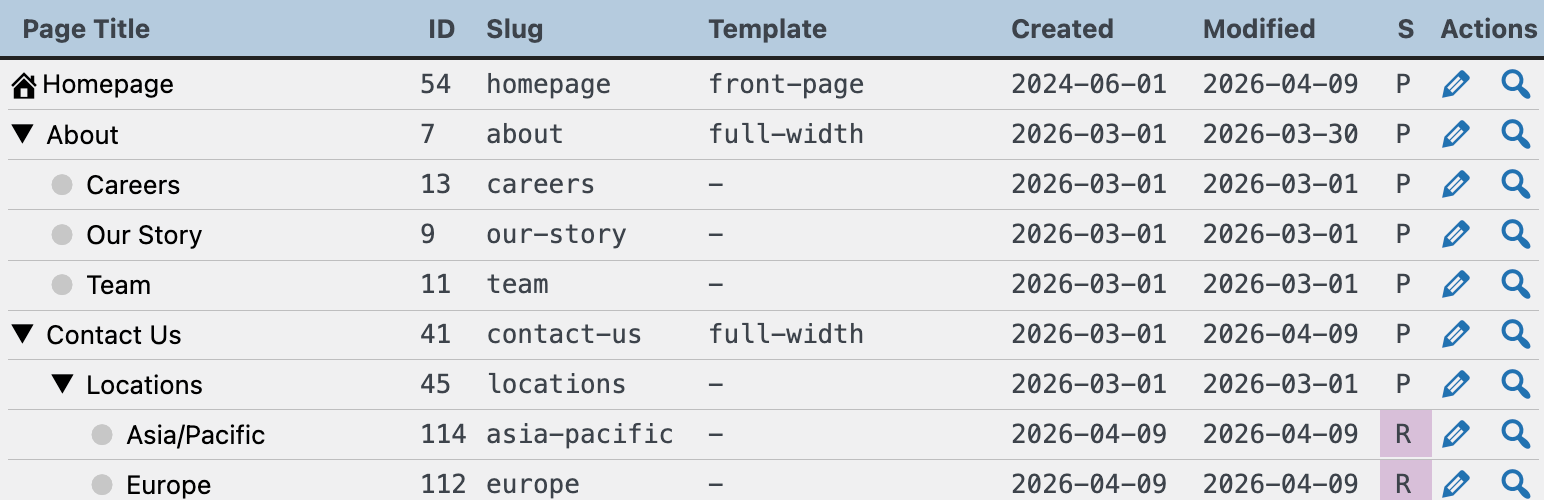The image size is (1544, 500).
Task: Click the magnifier icon for Locations row
Action: (1516, 384)
